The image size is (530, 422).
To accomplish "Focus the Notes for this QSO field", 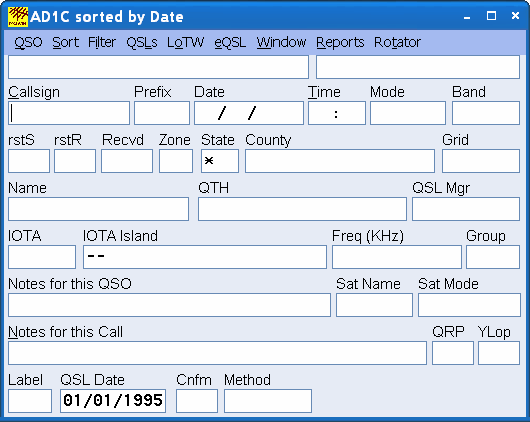I will point(169,305).
